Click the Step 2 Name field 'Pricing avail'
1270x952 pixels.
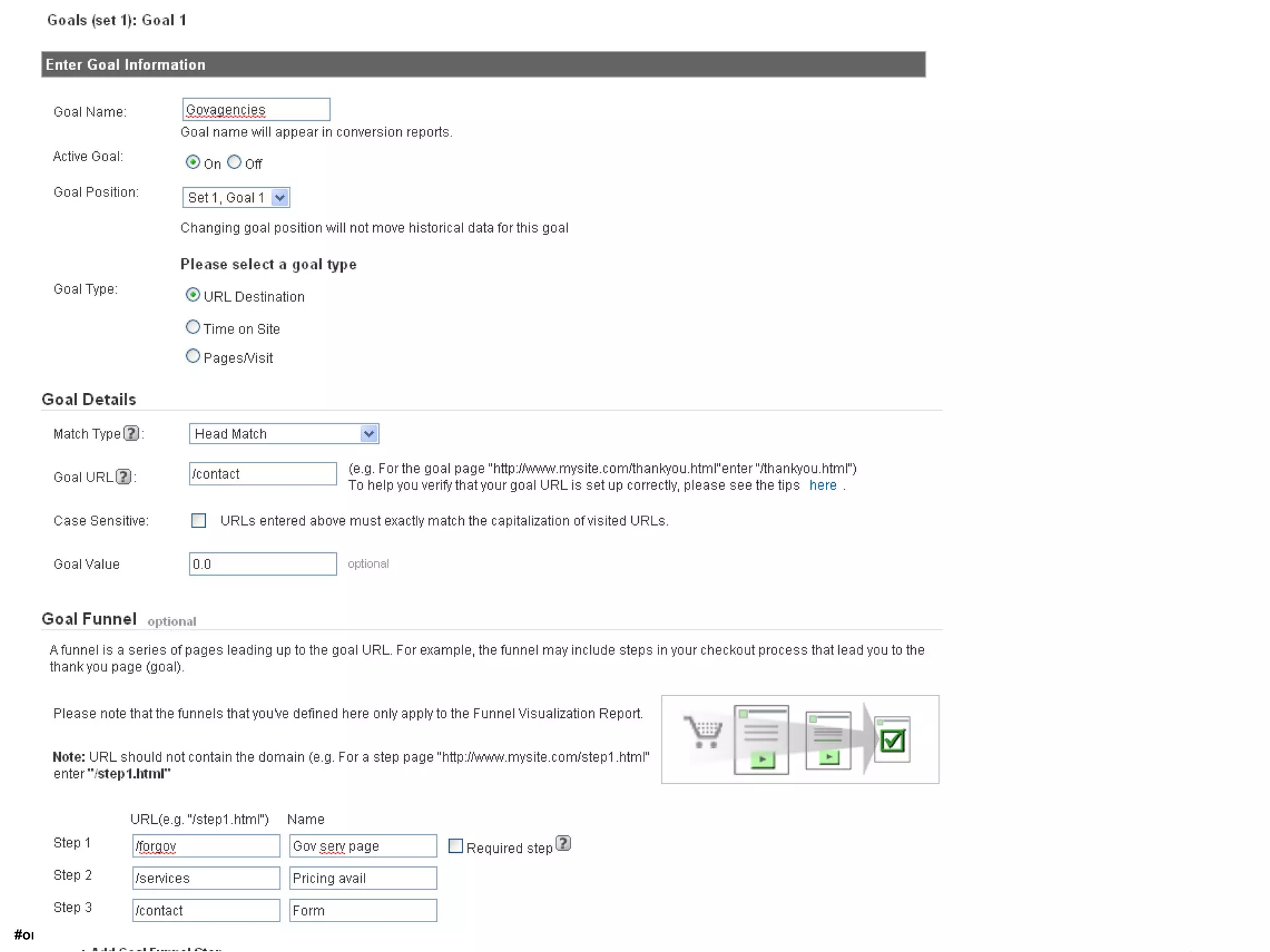point(362,878)
